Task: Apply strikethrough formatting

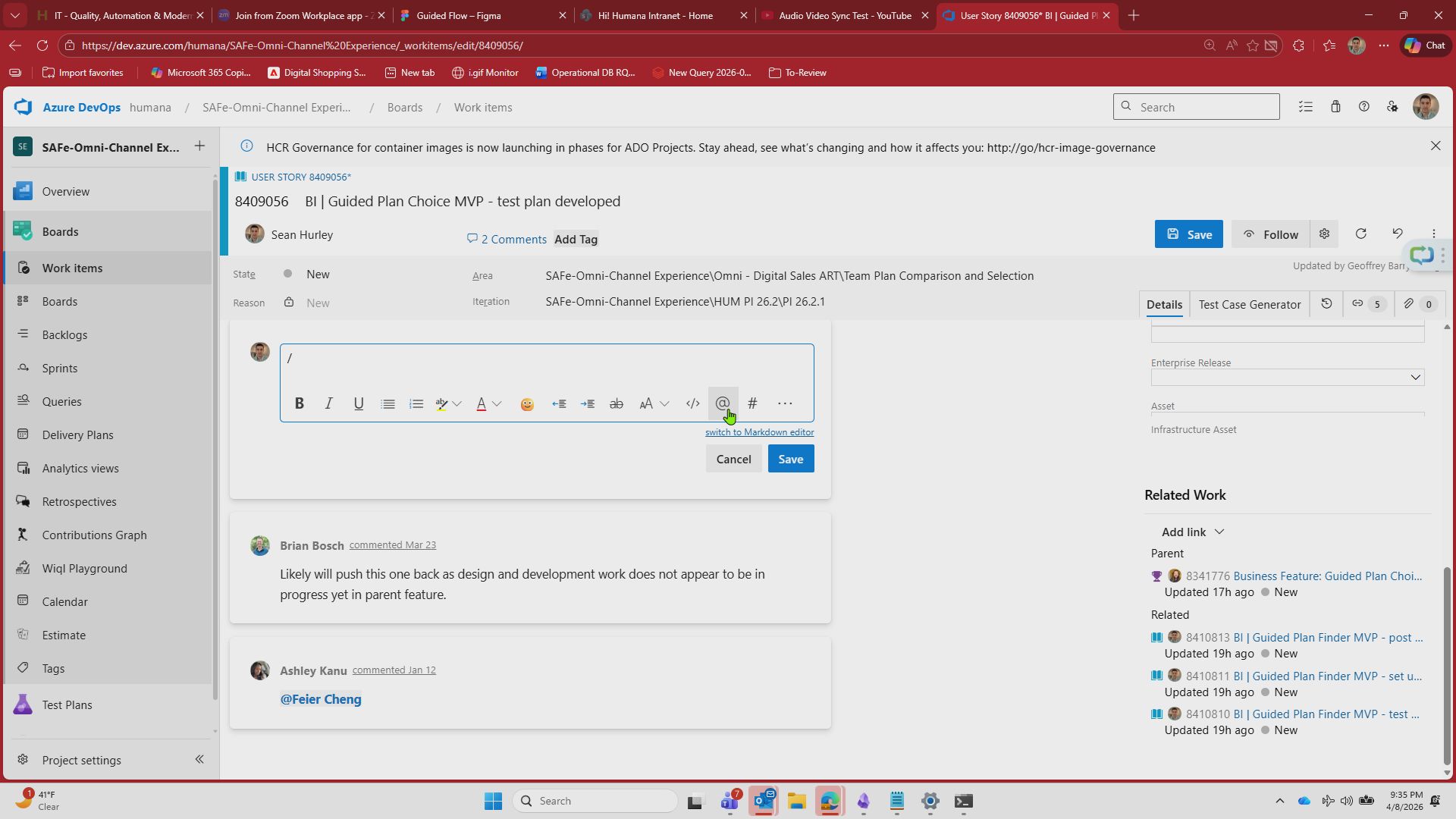Action: pyautogui.click(x=617, y=404)
